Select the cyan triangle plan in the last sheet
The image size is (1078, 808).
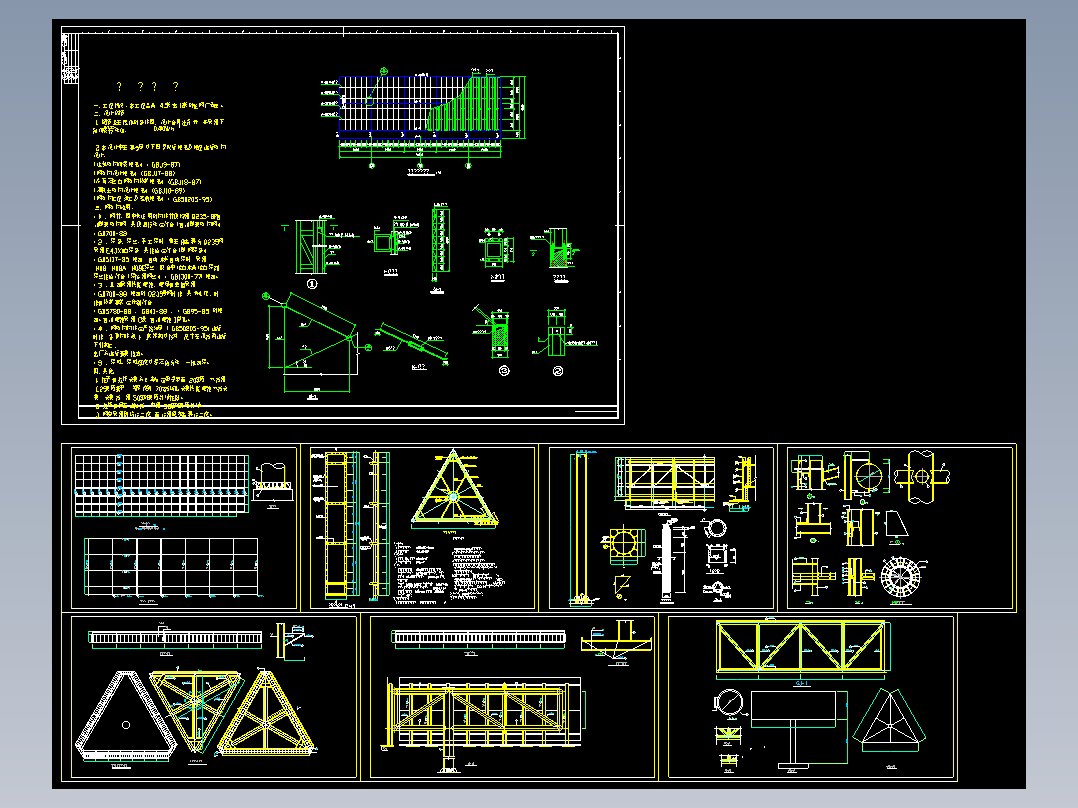coord(890,719)
